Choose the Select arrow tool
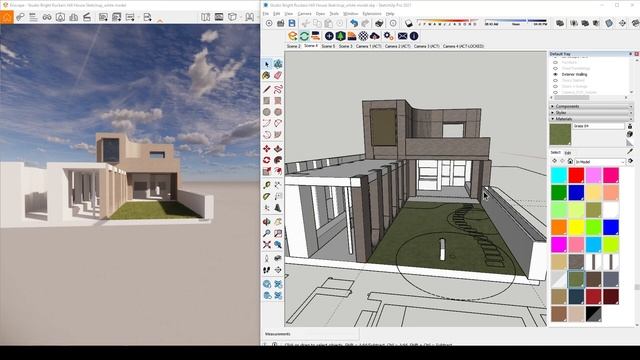 [x=267, y=64]
